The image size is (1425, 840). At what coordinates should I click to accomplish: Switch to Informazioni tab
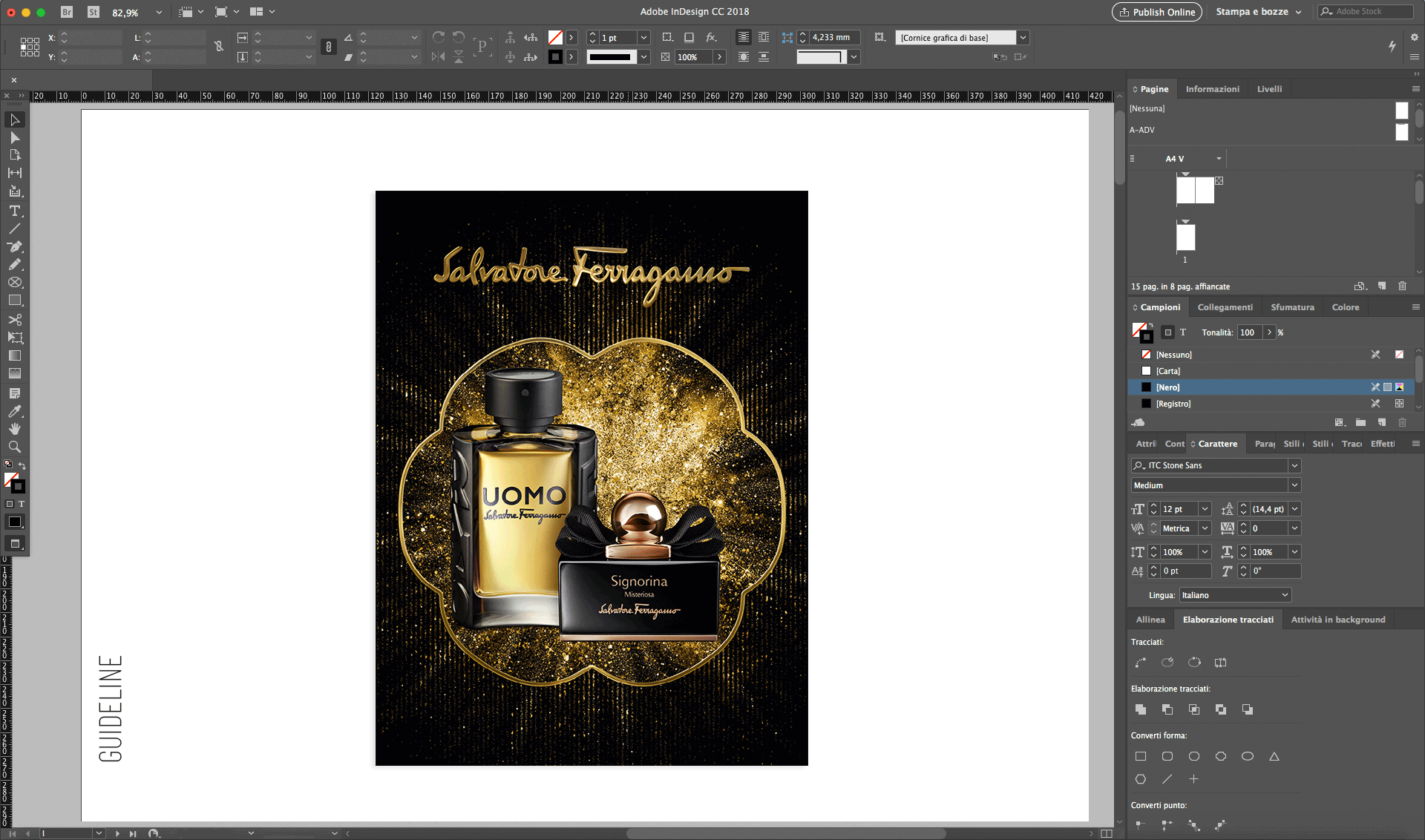click(1213, 89)
